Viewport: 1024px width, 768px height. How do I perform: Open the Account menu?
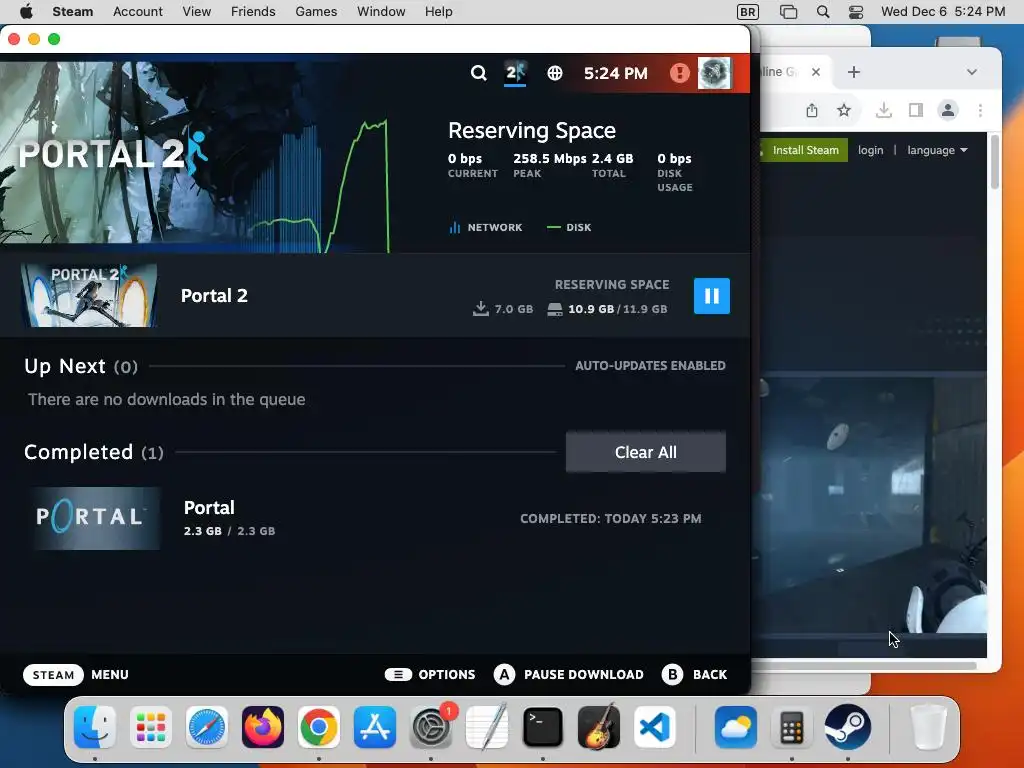pos(138,12)
